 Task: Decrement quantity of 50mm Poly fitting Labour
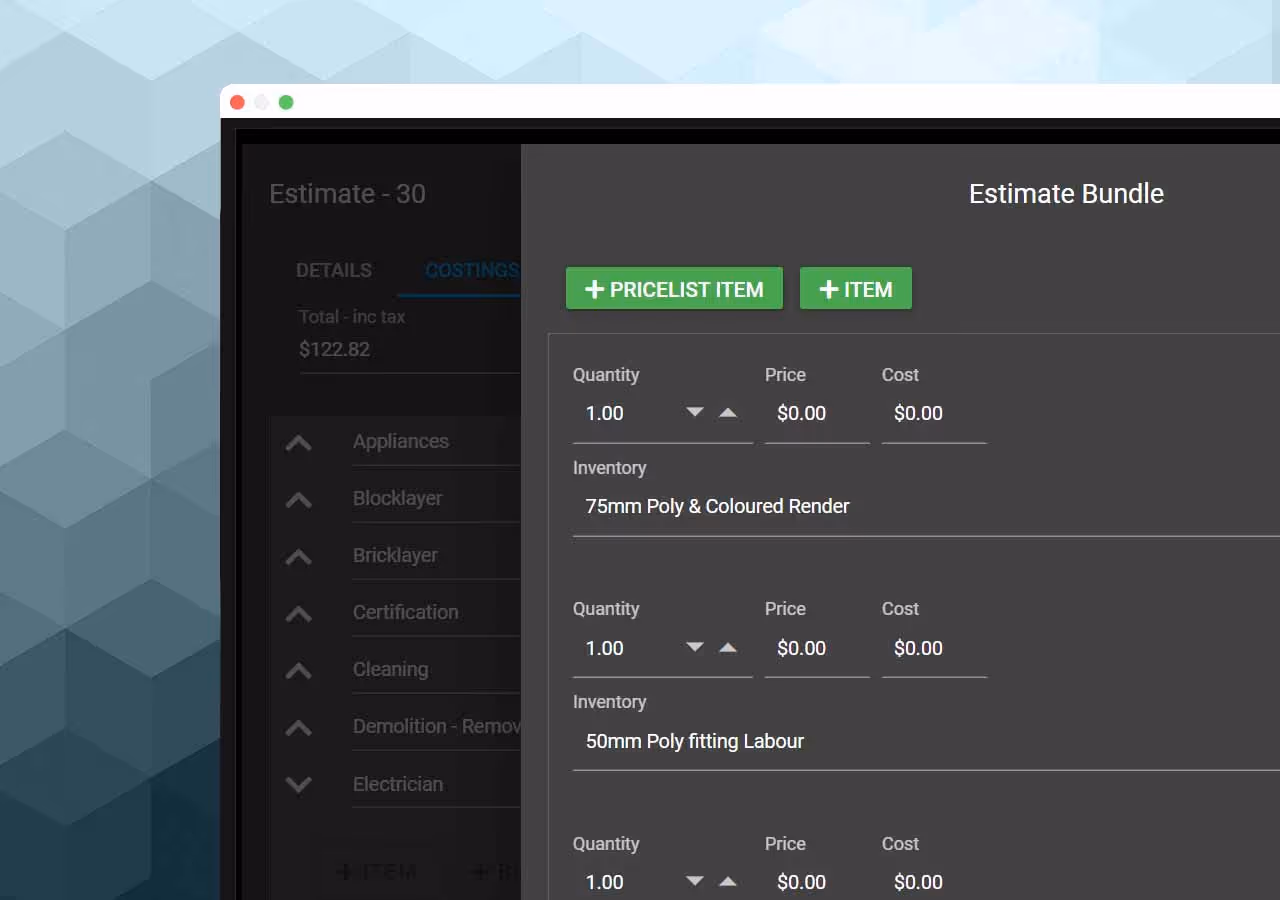[695, 646]
